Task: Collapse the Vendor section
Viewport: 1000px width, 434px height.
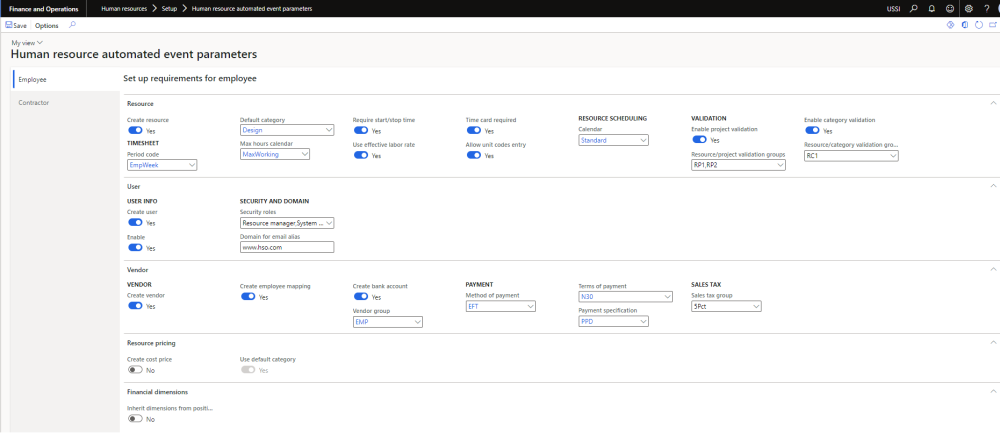Action: [992, 269]
